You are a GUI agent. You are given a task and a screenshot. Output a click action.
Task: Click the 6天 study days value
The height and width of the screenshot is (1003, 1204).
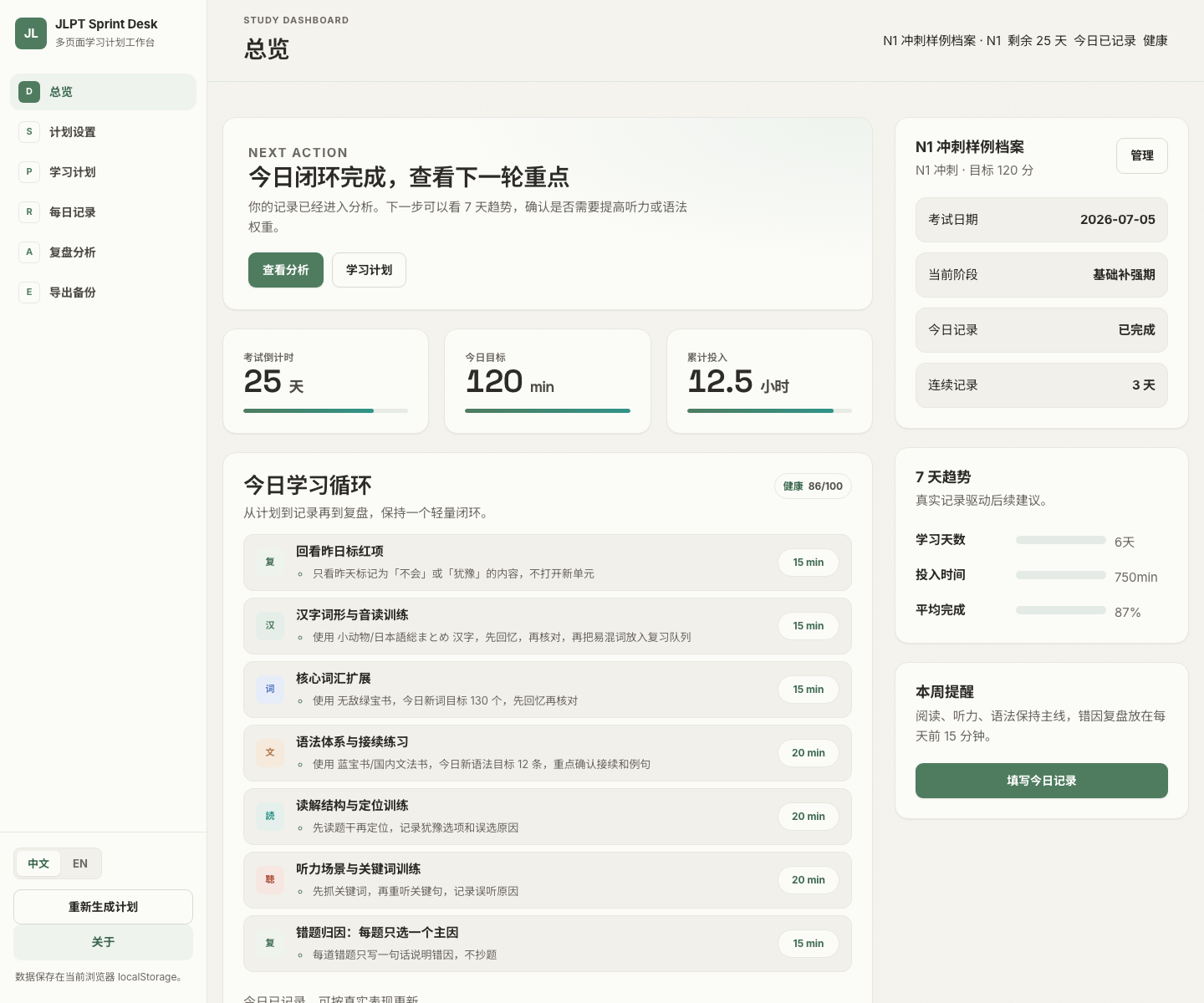click(1125, 542)
